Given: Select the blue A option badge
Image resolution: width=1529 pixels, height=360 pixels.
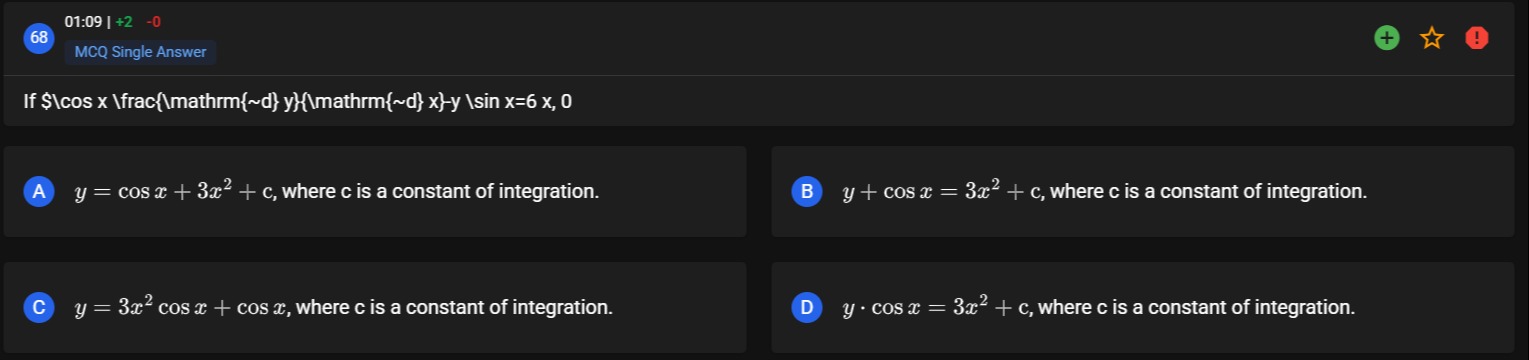Looking at the screenshot, I should point(39,191).
